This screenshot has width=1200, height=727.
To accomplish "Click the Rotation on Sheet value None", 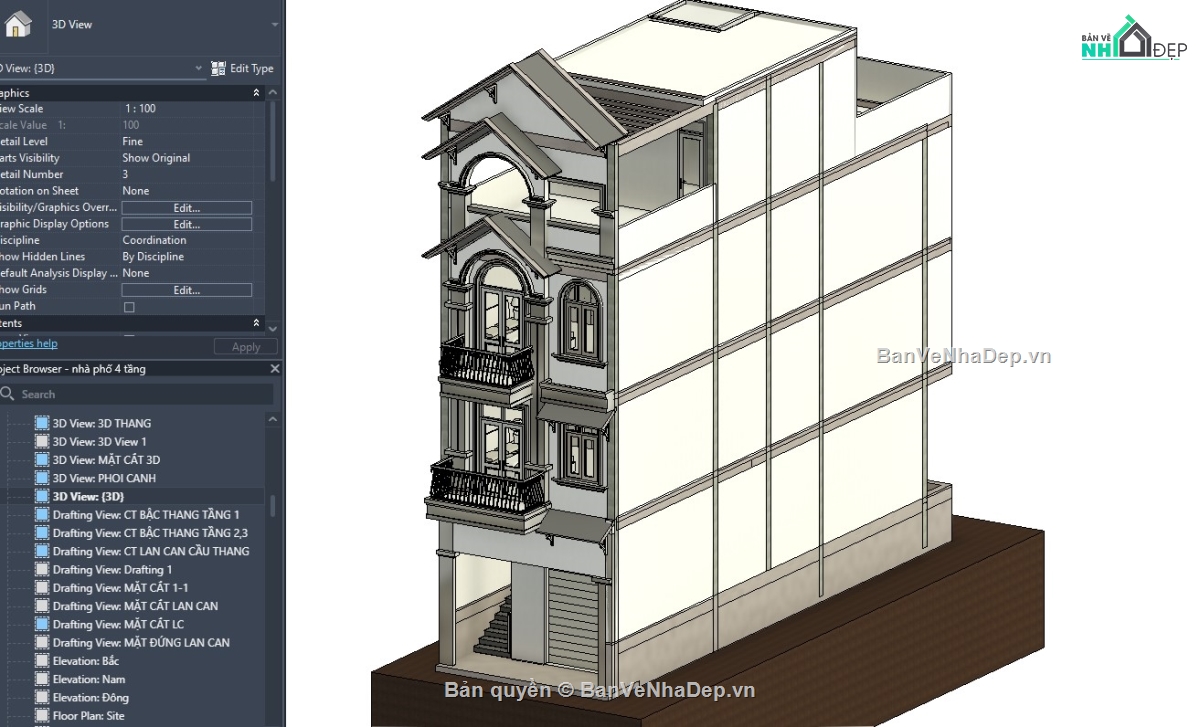I will [135, 191].
